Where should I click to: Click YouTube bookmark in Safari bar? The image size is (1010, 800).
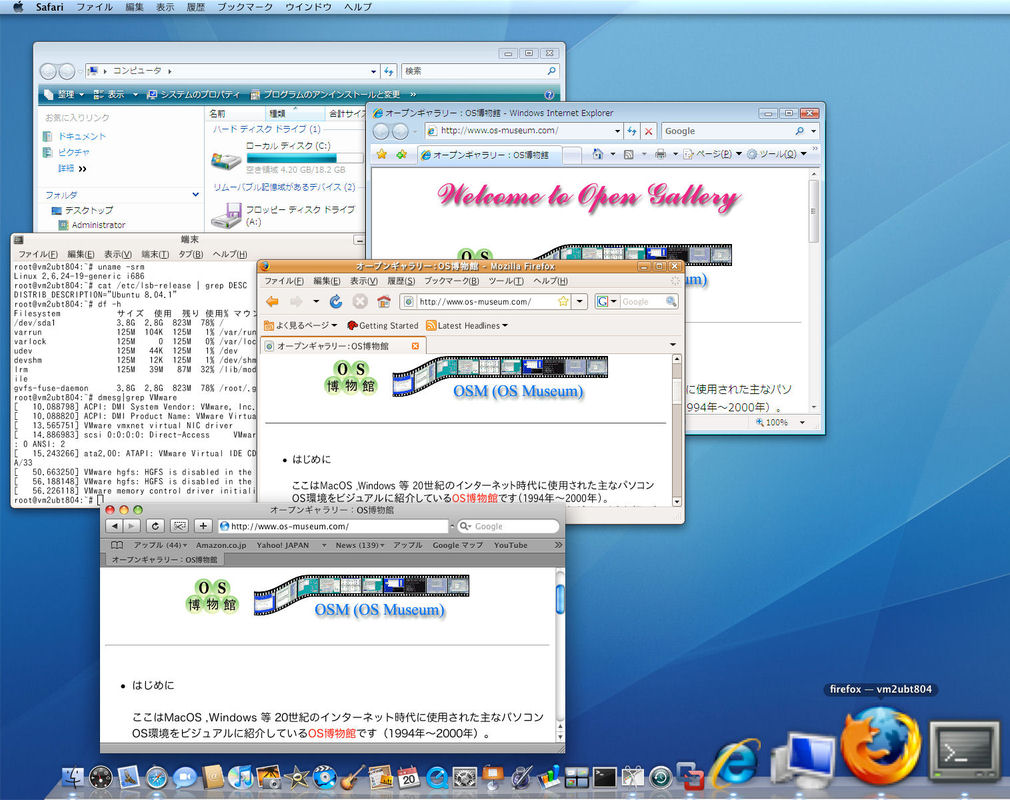pos(510,545)
